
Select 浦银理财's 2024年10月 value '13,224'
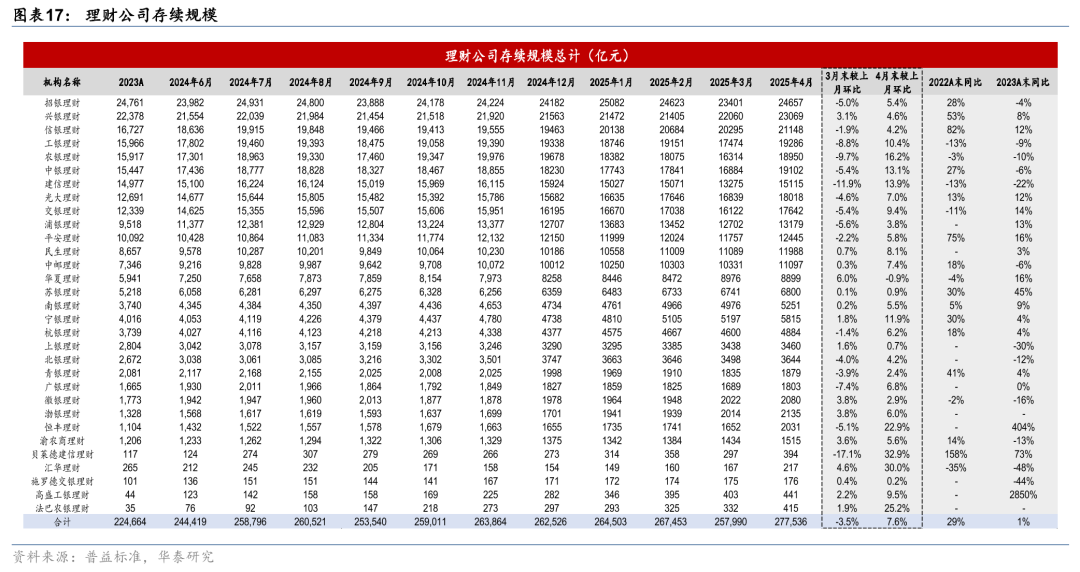[430, 225]
